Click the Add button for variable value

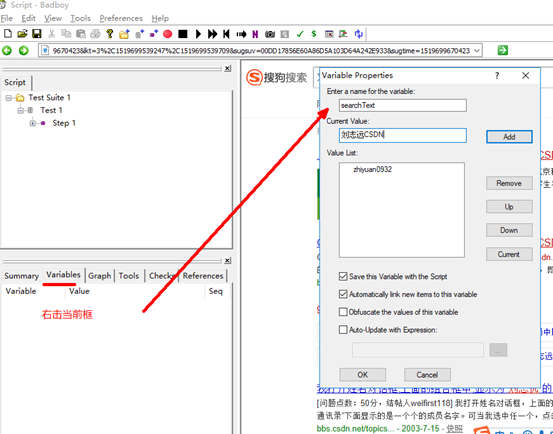(x=509, y=137)
